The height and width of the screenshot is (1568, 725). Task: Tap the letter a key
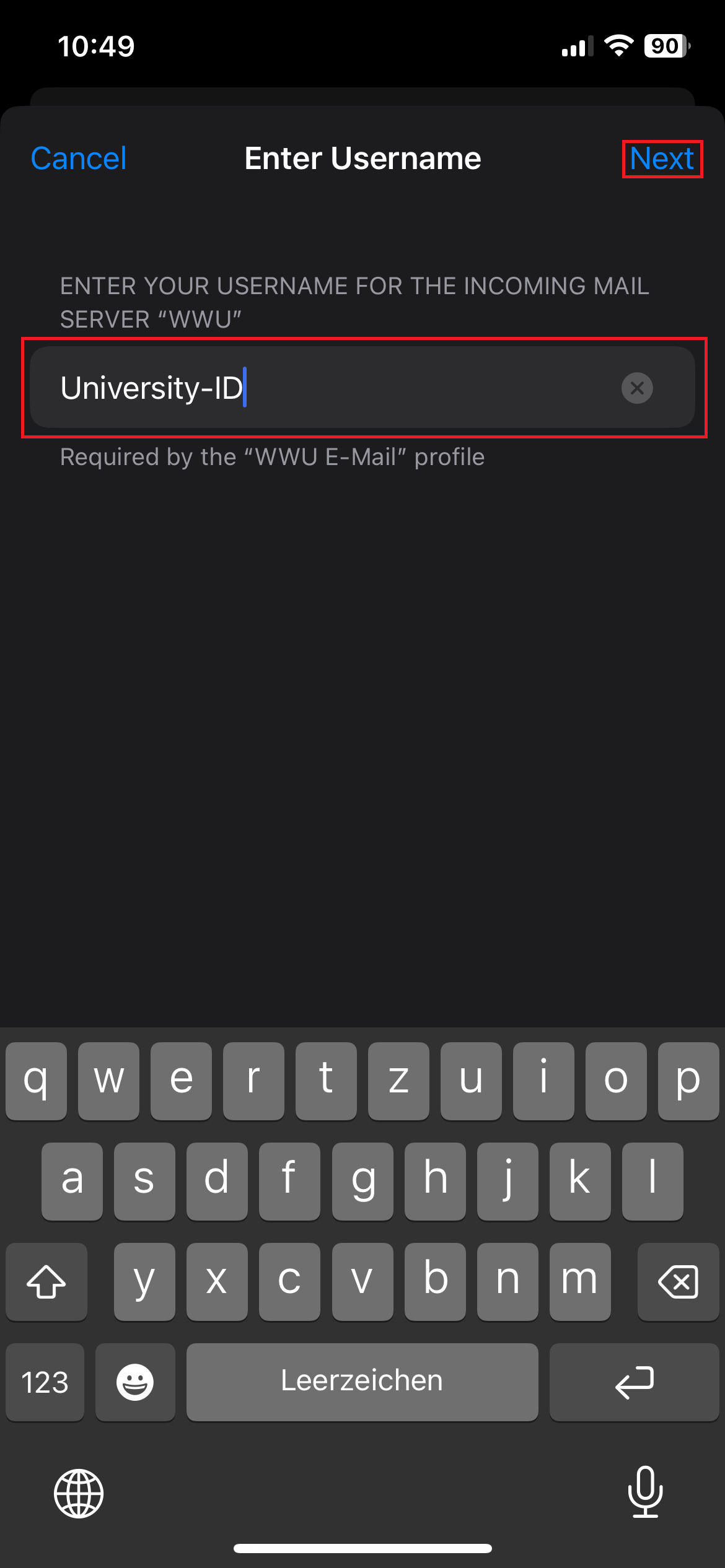click(x=72, y=1181)
